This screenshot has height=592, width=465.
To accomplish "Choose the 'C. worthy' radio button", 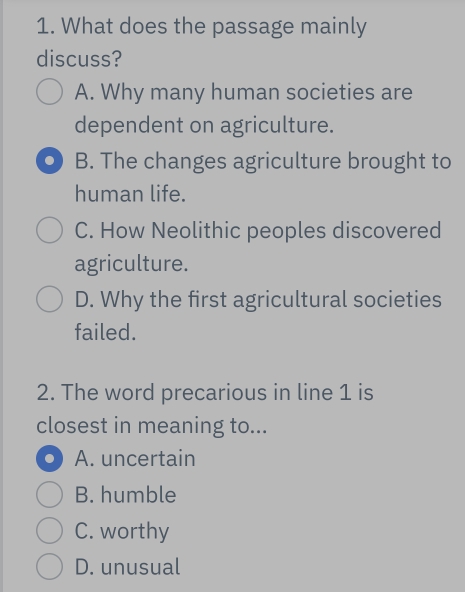I will [x=49, y=531].
